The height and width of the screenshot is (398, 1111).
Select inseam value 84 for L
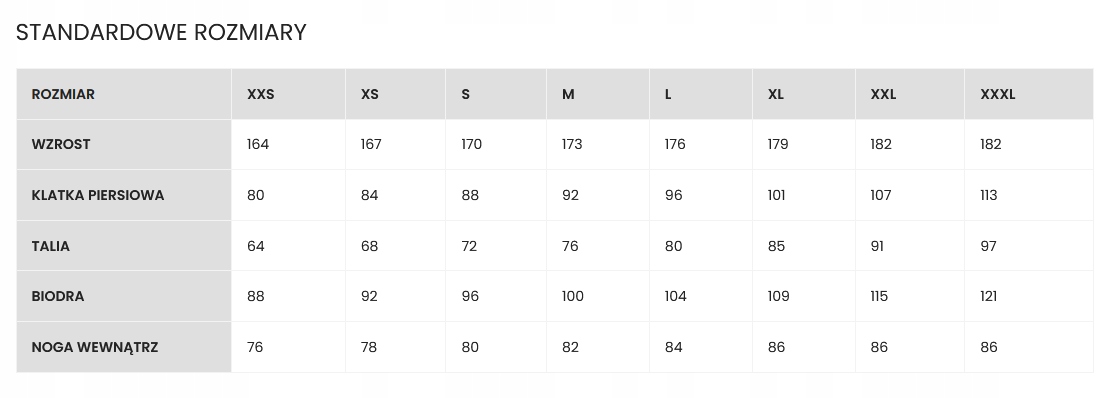(x=674, y=348)
